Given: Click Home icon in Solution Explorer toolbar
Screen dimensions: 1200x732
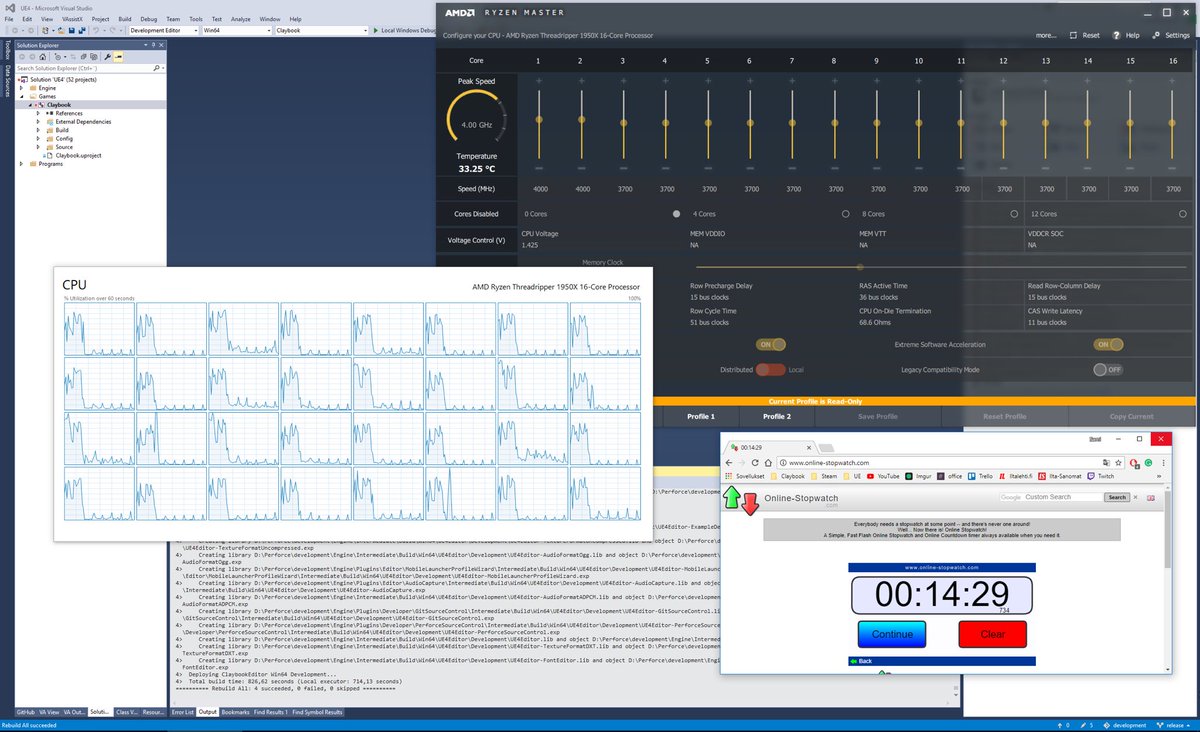Looking at the screenshot, I should 43,57.
